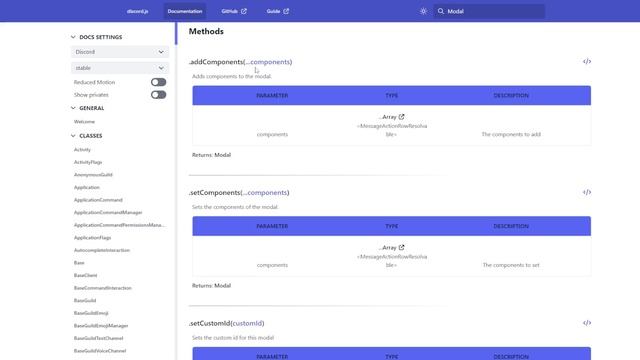Click 'Adds components to the modal' text

tap(232, 76)
